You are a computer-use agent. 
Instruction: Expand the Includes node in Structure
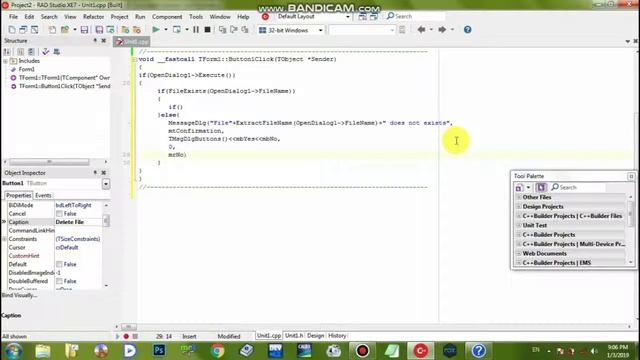coord(5,61)
